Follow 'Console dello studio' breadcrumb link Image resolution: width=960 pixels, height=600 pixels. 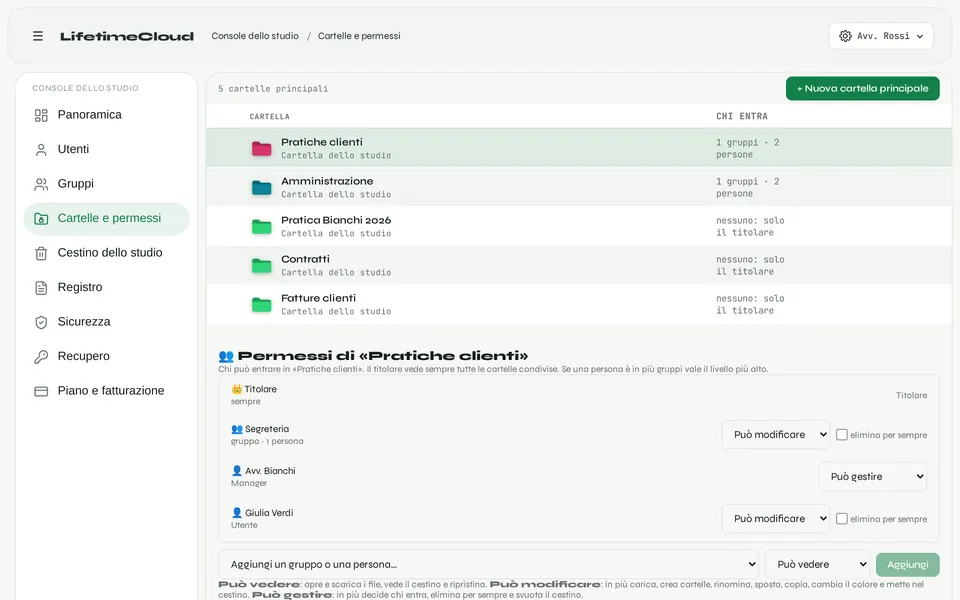point(255,36)
